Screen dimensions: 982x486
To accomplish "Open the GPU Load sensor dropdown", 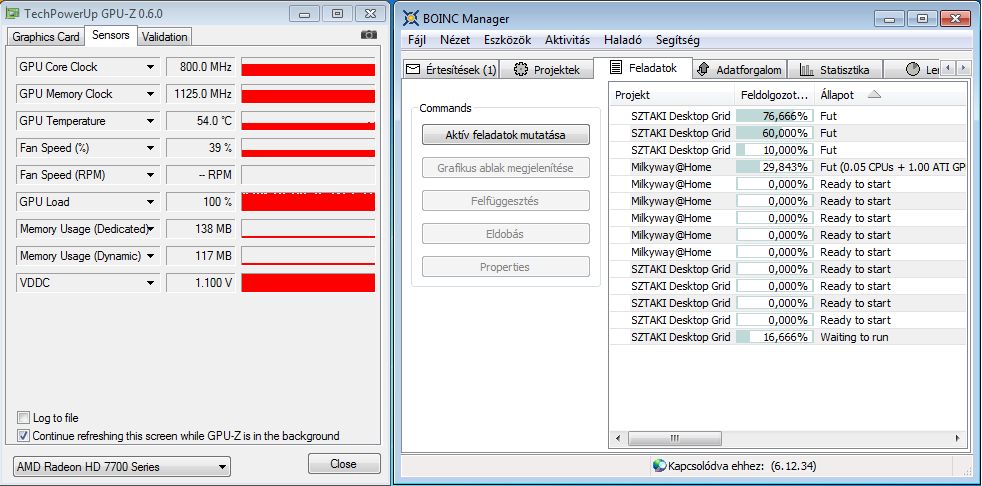I will pos(150,202).
